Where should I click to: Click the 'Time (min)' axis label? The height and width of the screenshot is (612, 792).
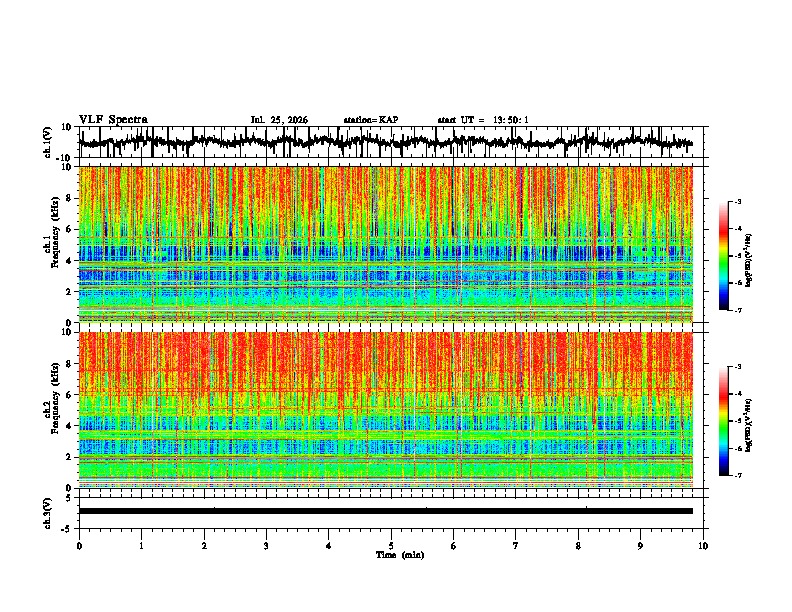pyautogui.click(x=400, y=555)
